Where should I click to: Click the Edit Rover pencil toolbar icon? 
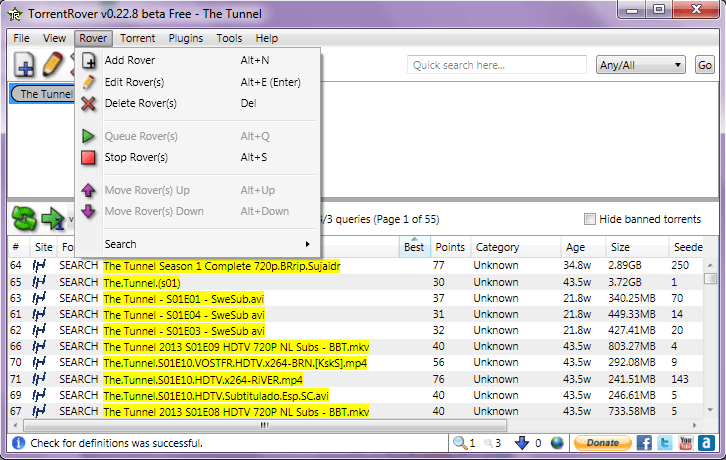point(52,64)
